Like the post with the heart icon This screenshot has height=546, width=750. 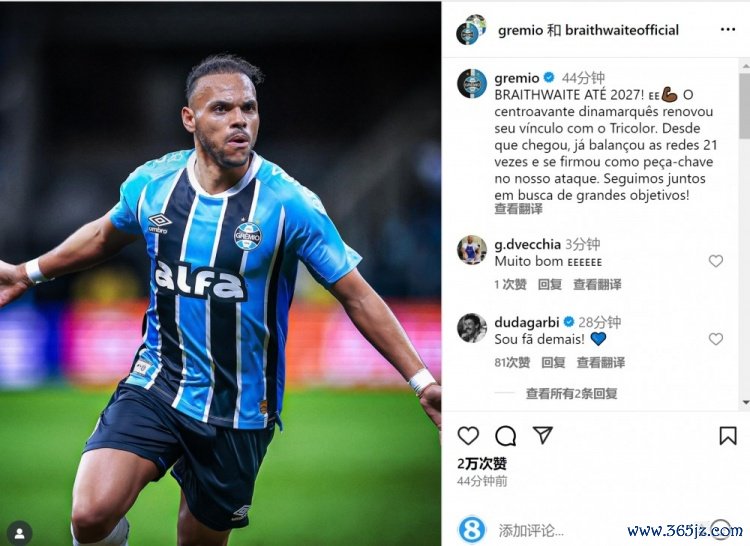tap(468, 436)
